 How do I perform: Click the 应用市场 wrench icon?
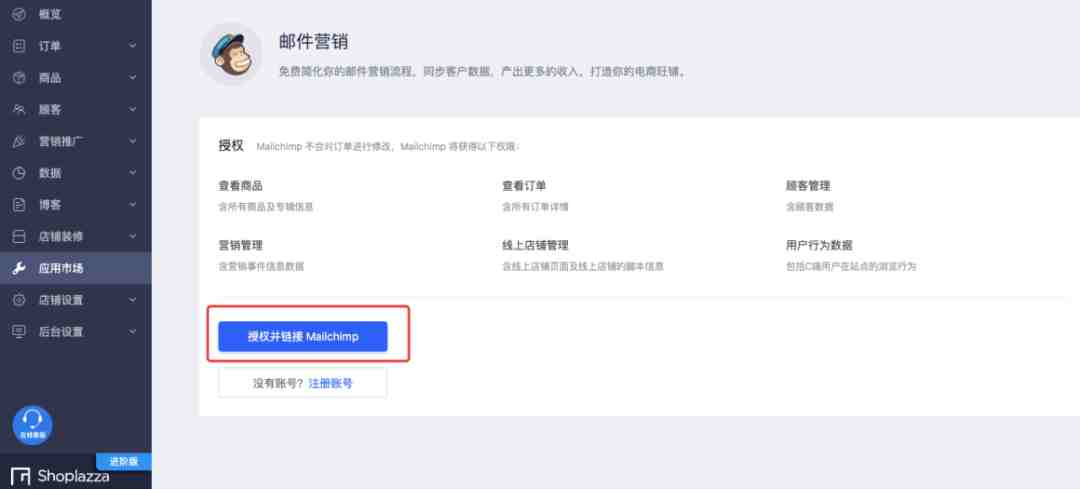tap(19, 268)
